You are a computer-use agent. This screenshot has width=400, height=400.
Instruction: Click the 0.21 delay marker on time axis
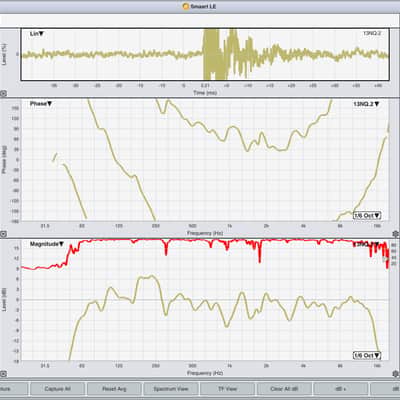coord(205,86)
